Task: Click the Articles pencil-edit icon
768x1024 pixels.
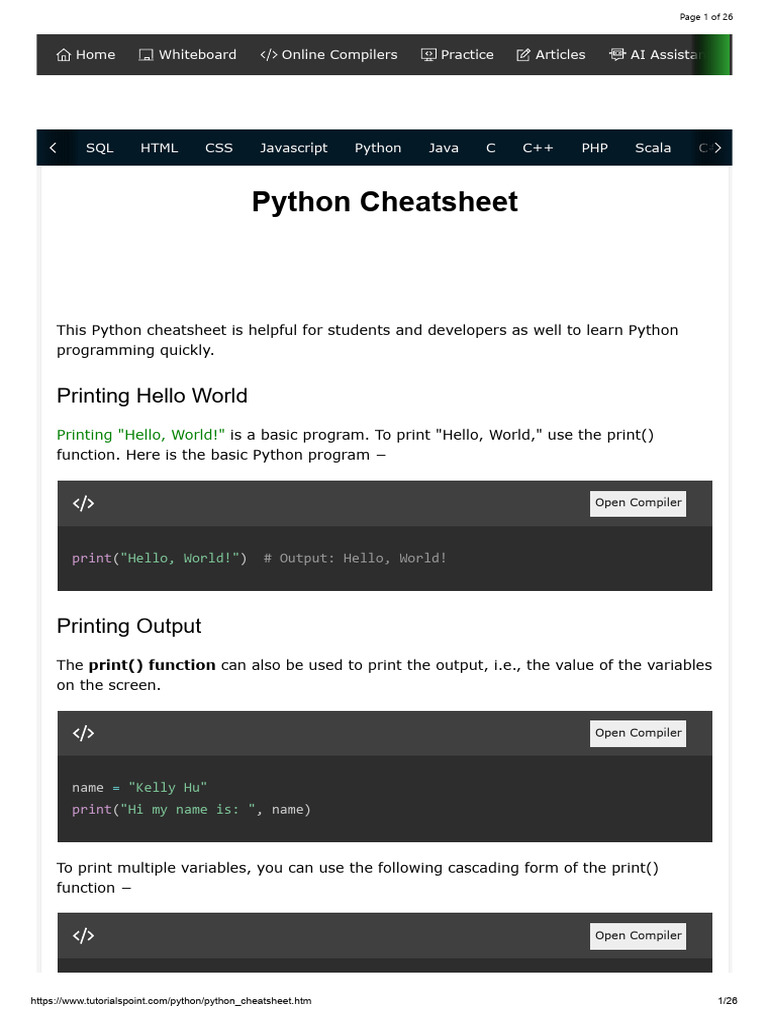Action: pyautogui.click(x=523, y=55)
